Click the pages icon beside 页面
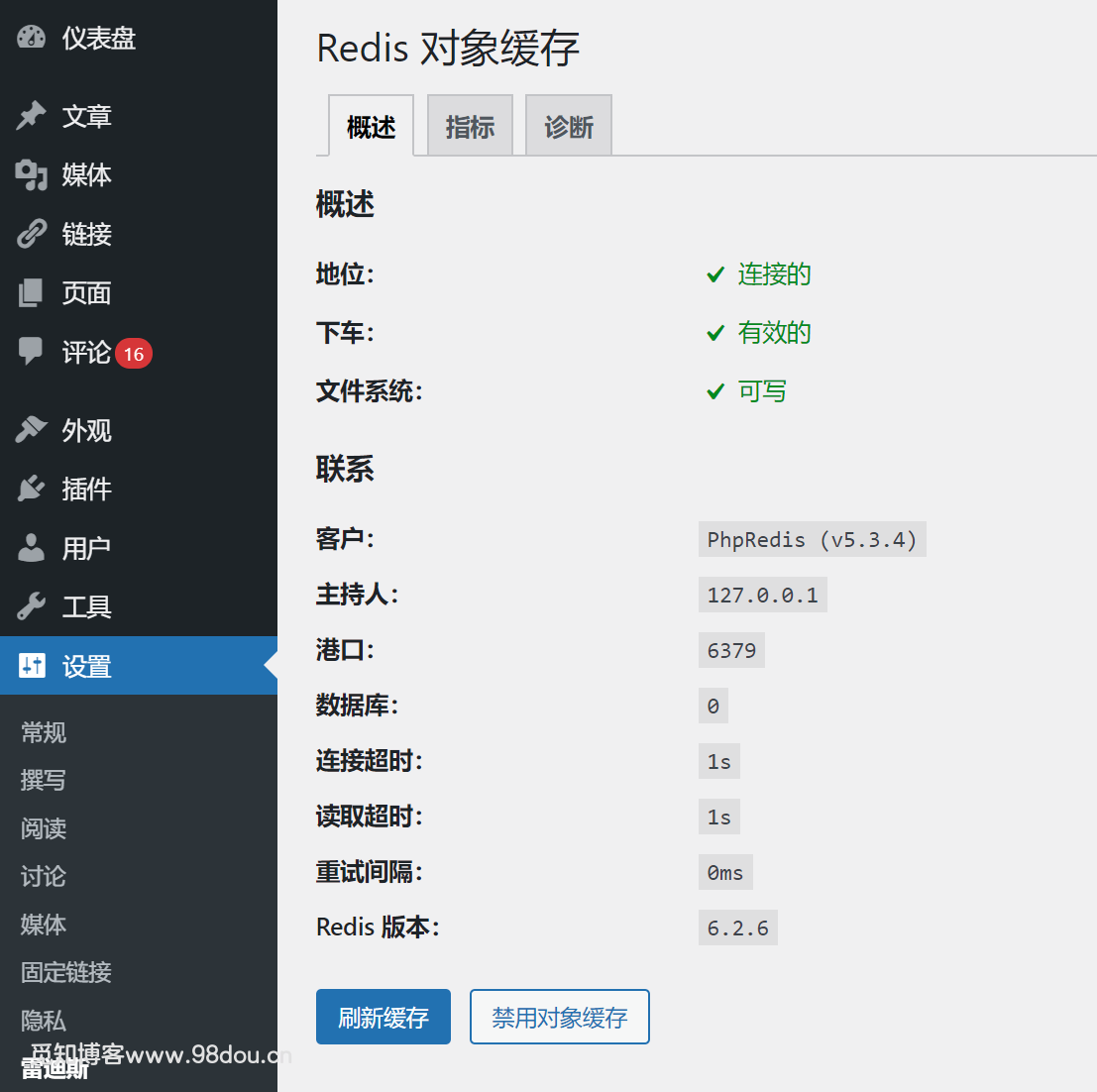 click(x=31, y=292)
